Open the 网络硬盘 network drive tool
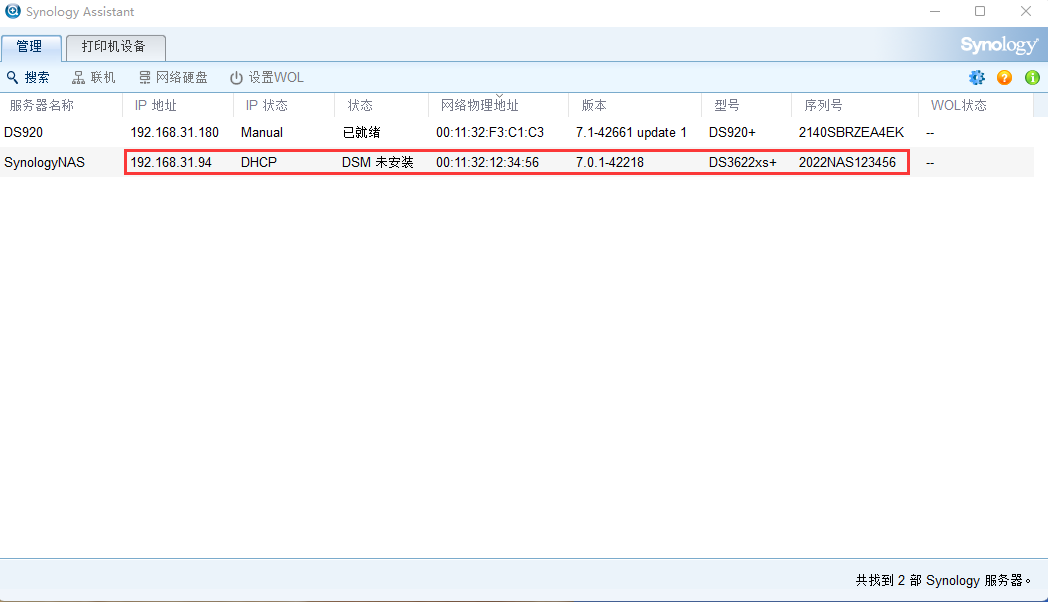1048x602 pixels. pos(173,78)
